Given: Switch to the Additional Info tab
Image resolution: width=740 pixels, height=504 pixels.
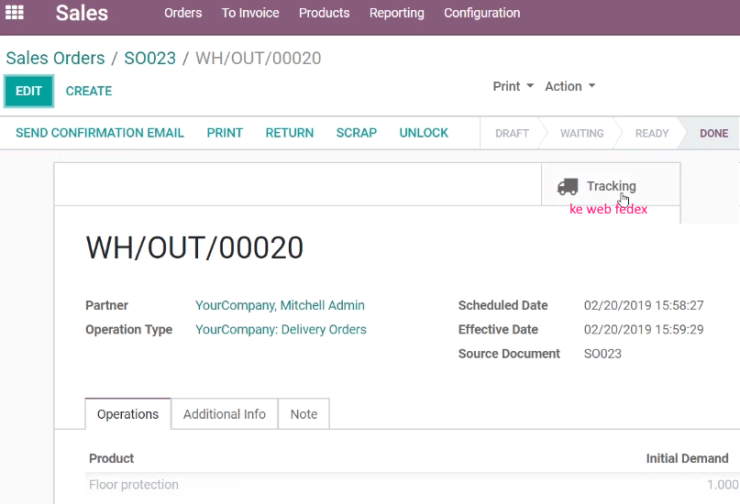Looking at the screenshot, I should point(224,414).
